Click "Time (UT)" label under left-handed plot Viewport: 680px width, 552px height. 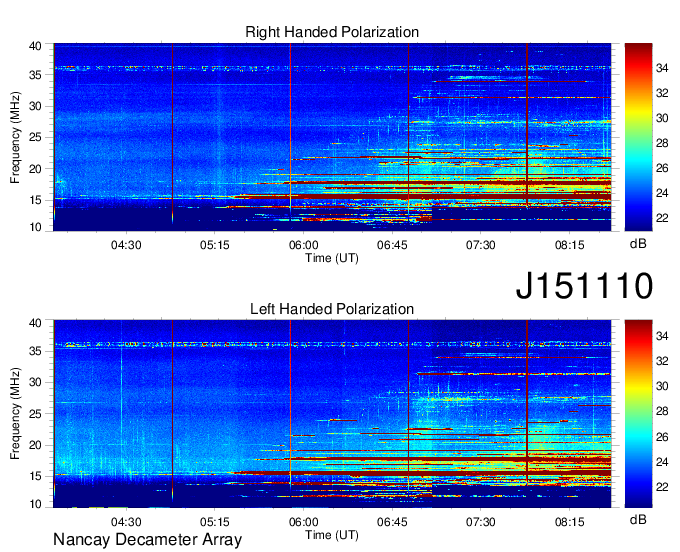point(332,535)
